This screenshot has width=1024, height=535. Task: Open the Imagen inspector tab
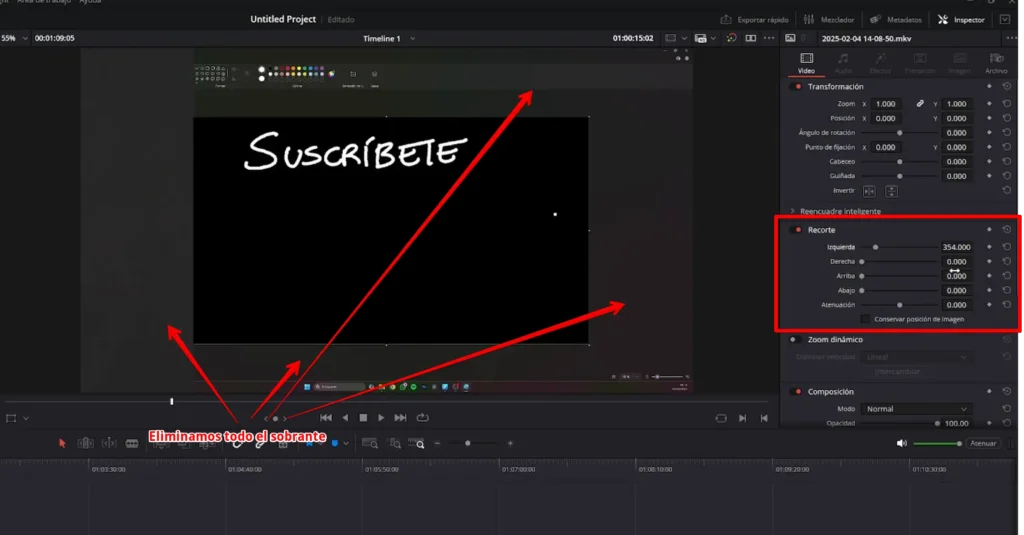coord(959,63)
